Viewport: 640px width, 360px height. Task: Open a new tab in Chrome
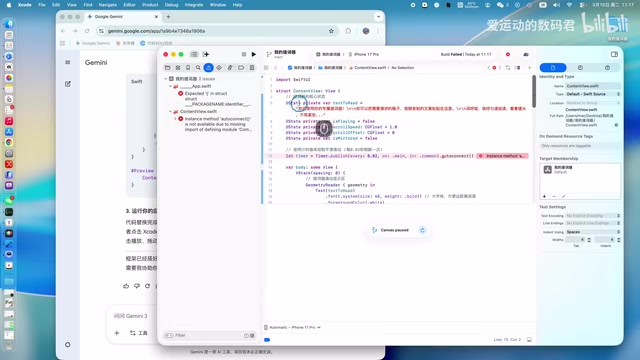click(x=168, y=17)
